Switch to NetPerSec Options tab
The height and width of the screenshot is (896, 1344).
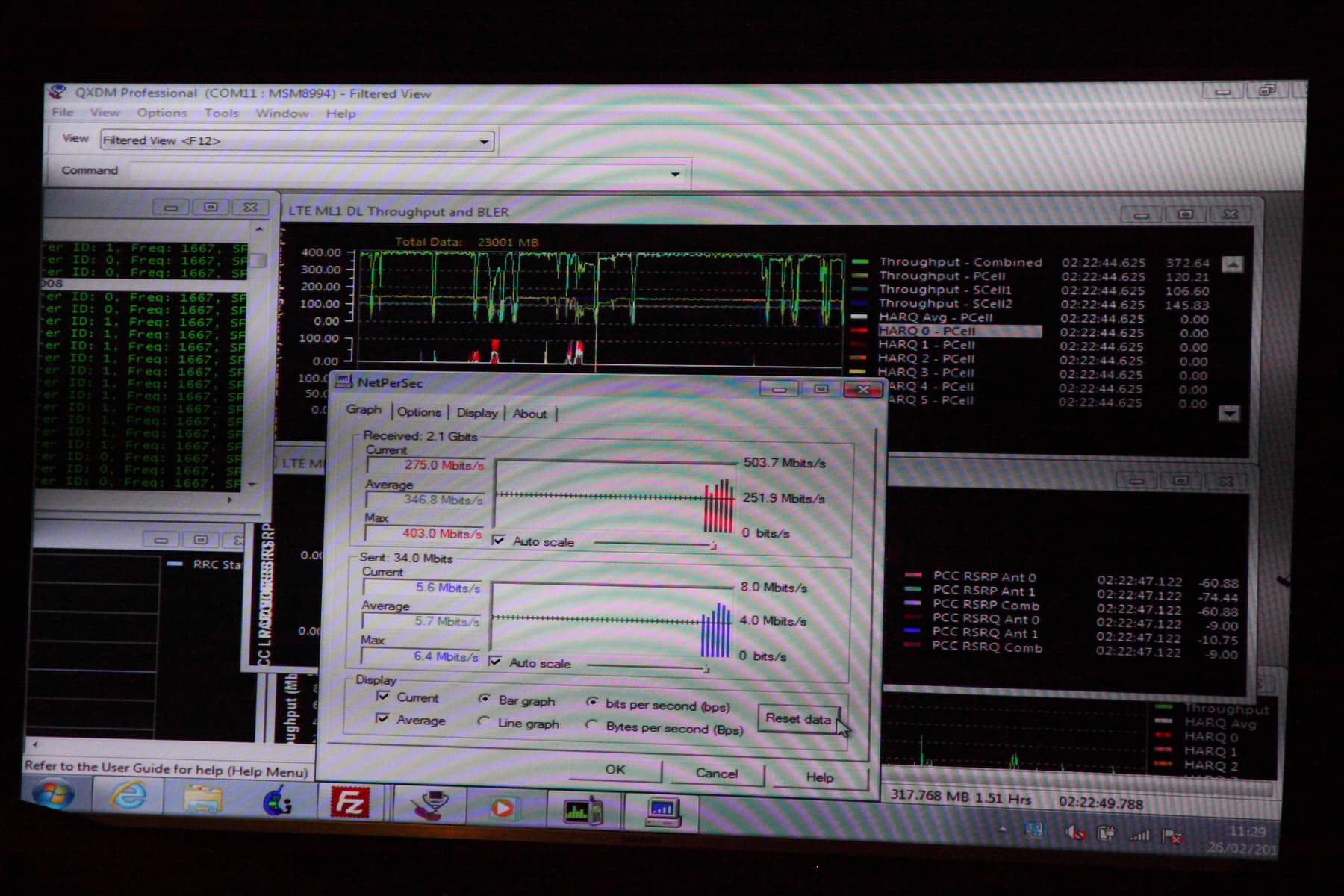click(419, 411)
